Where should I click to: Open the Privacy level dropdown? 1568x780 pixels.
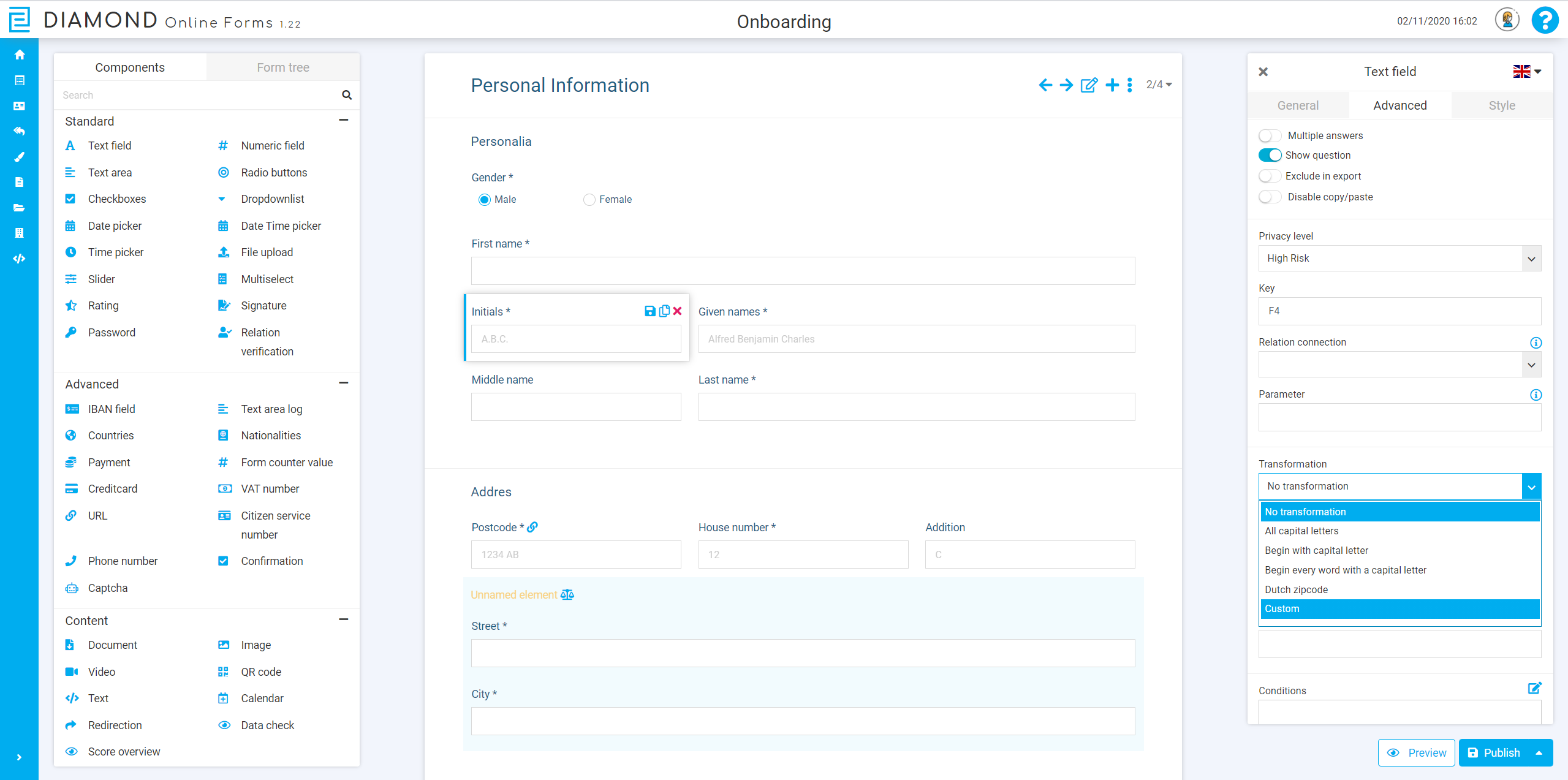(x=1399, y=259)
